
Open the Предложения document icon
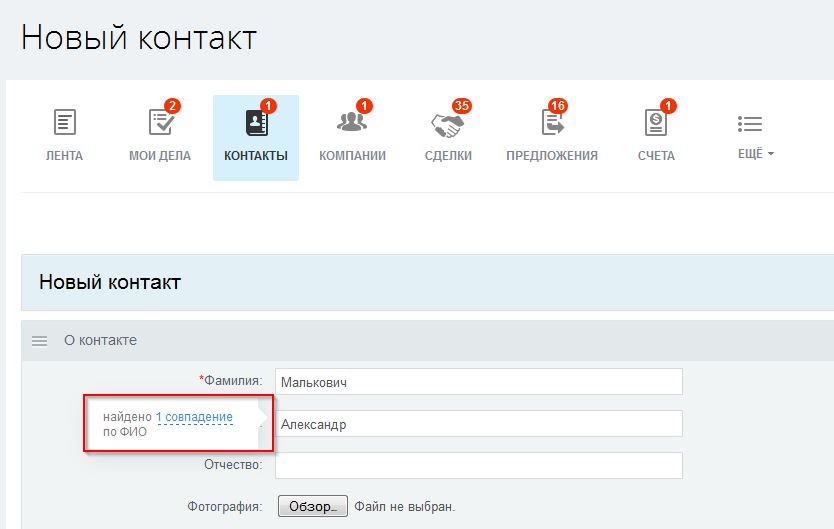[x=552, y=122]
